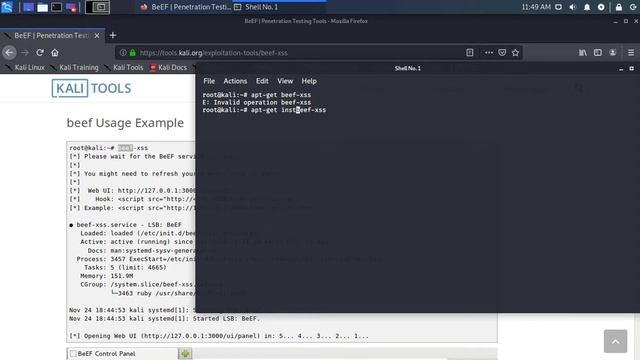Click the KALI TOOLS site logo
640x360 pixels.
91,88
